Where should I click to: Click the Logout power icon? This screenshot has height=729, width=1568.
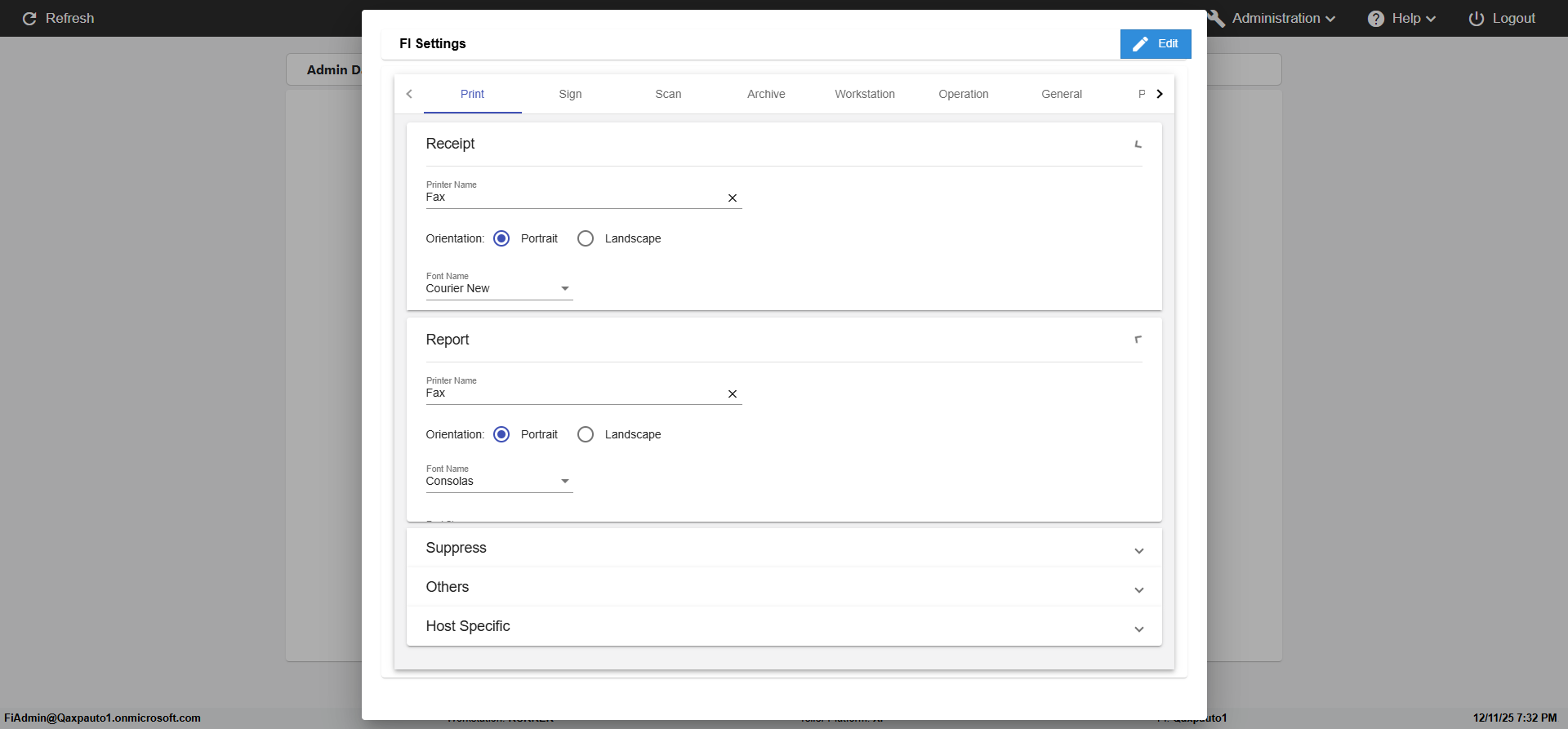click(x=1477, y=19)
